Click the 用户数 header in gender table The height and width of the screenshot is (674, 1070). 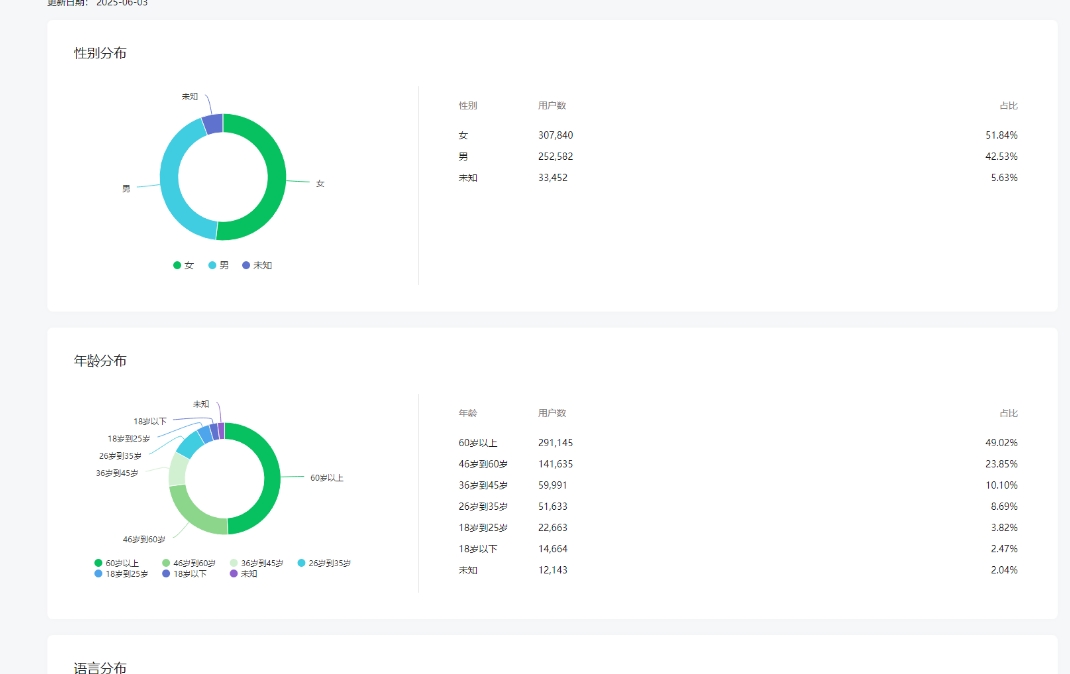(552, 105)
